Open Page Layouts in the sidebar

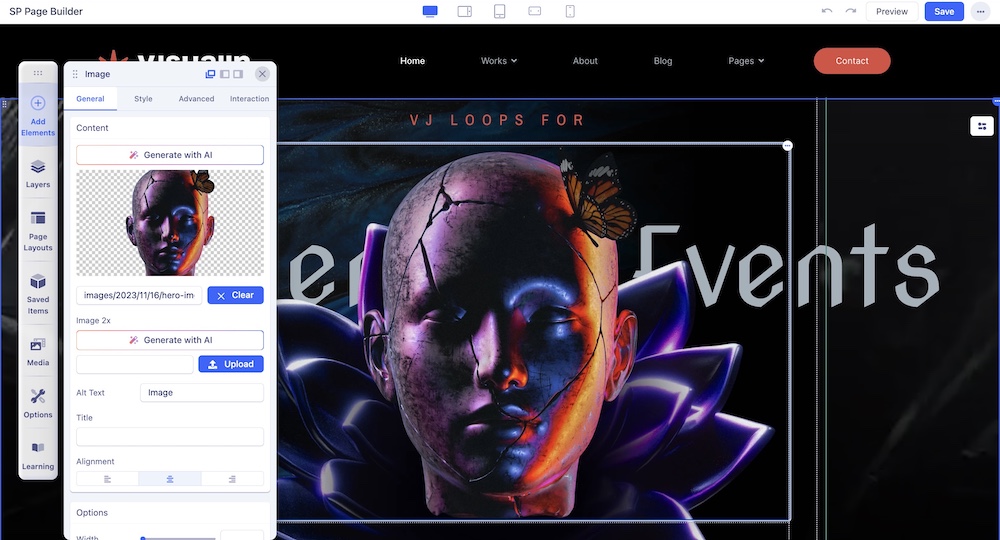coord(38,231)
